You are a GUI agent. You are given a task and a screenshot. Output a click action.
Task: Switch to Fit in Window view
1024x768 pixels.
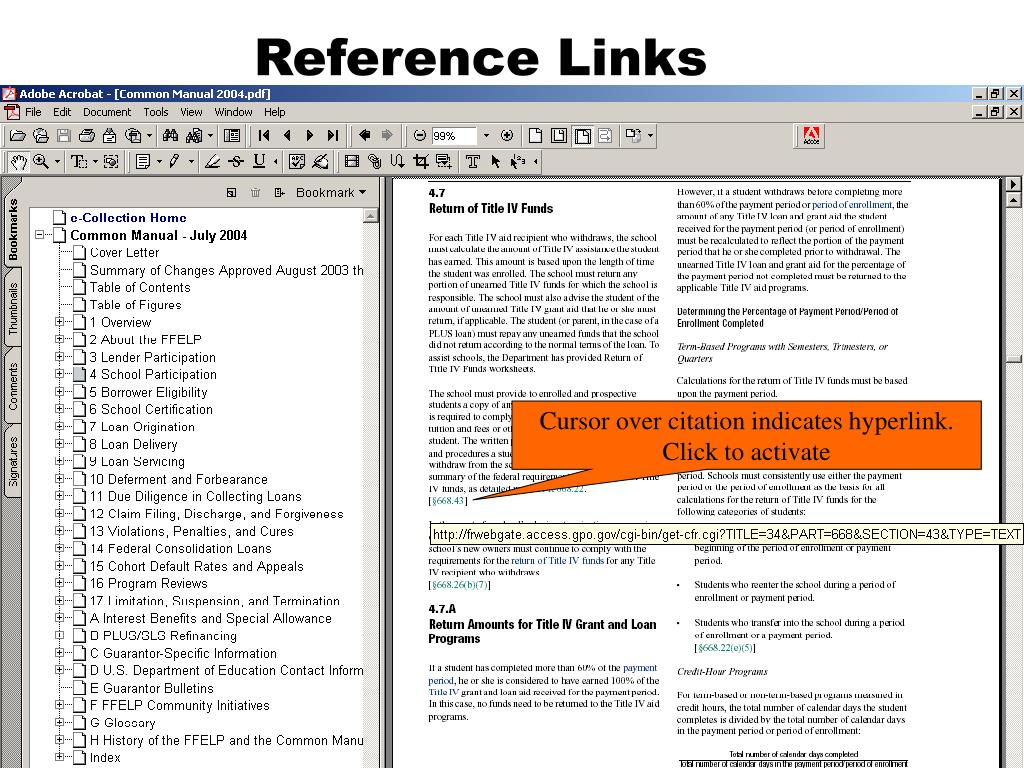click(559, 136)
